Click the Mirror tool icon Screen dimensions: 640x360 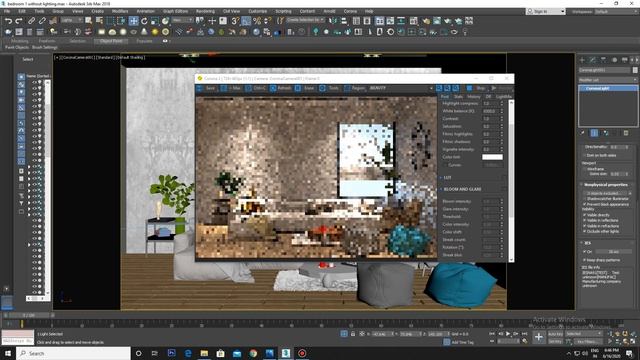(333, 20)
